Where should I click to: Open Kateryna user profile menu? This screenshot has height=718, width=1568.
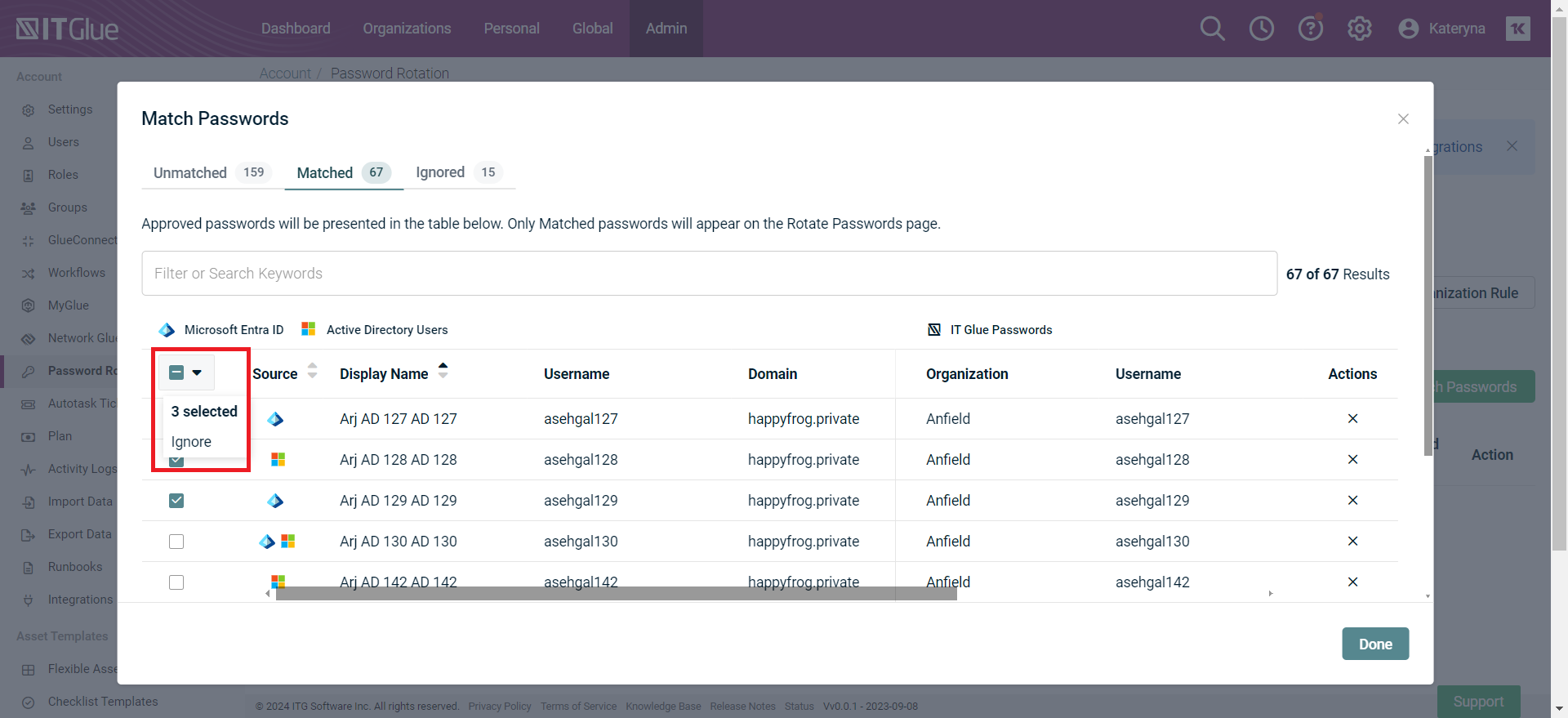[x=1442, y=29]
